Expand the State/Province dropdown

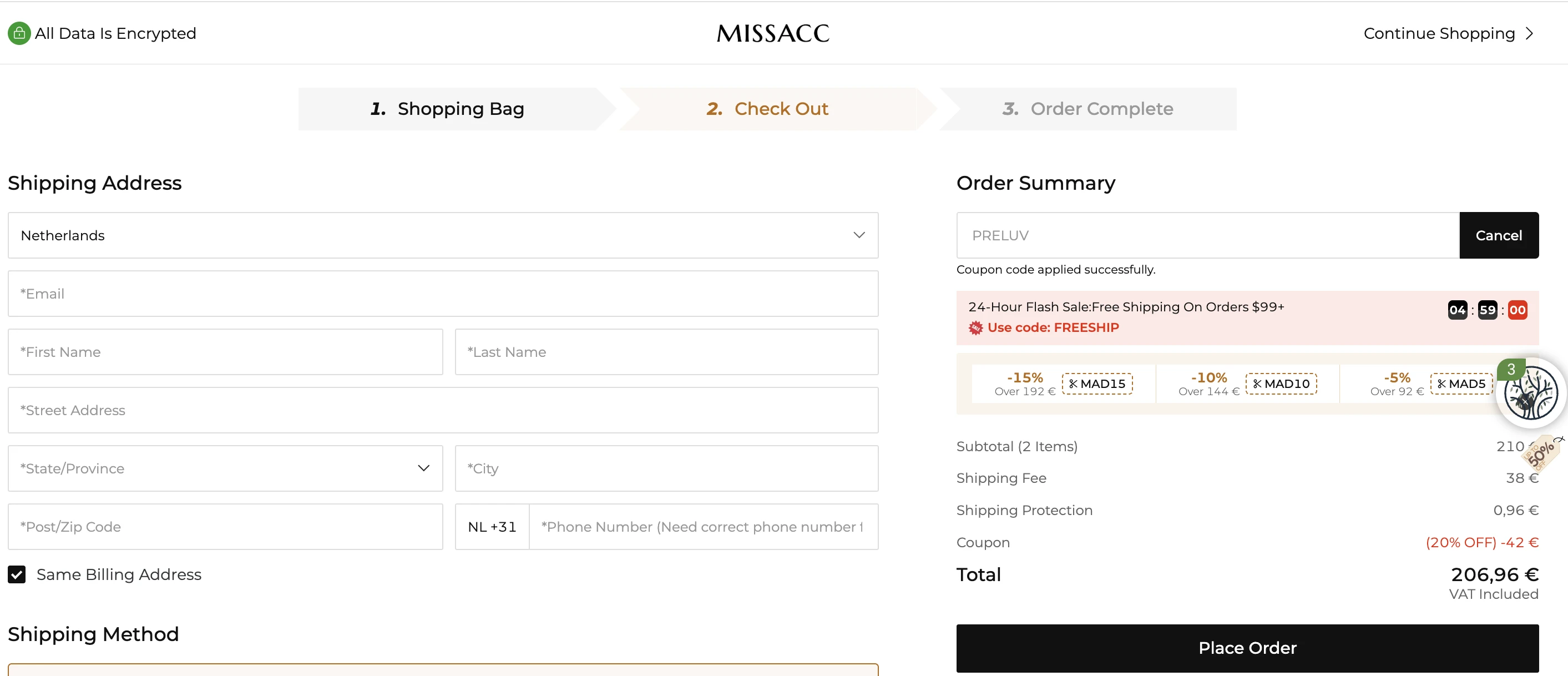click(225, 468)
